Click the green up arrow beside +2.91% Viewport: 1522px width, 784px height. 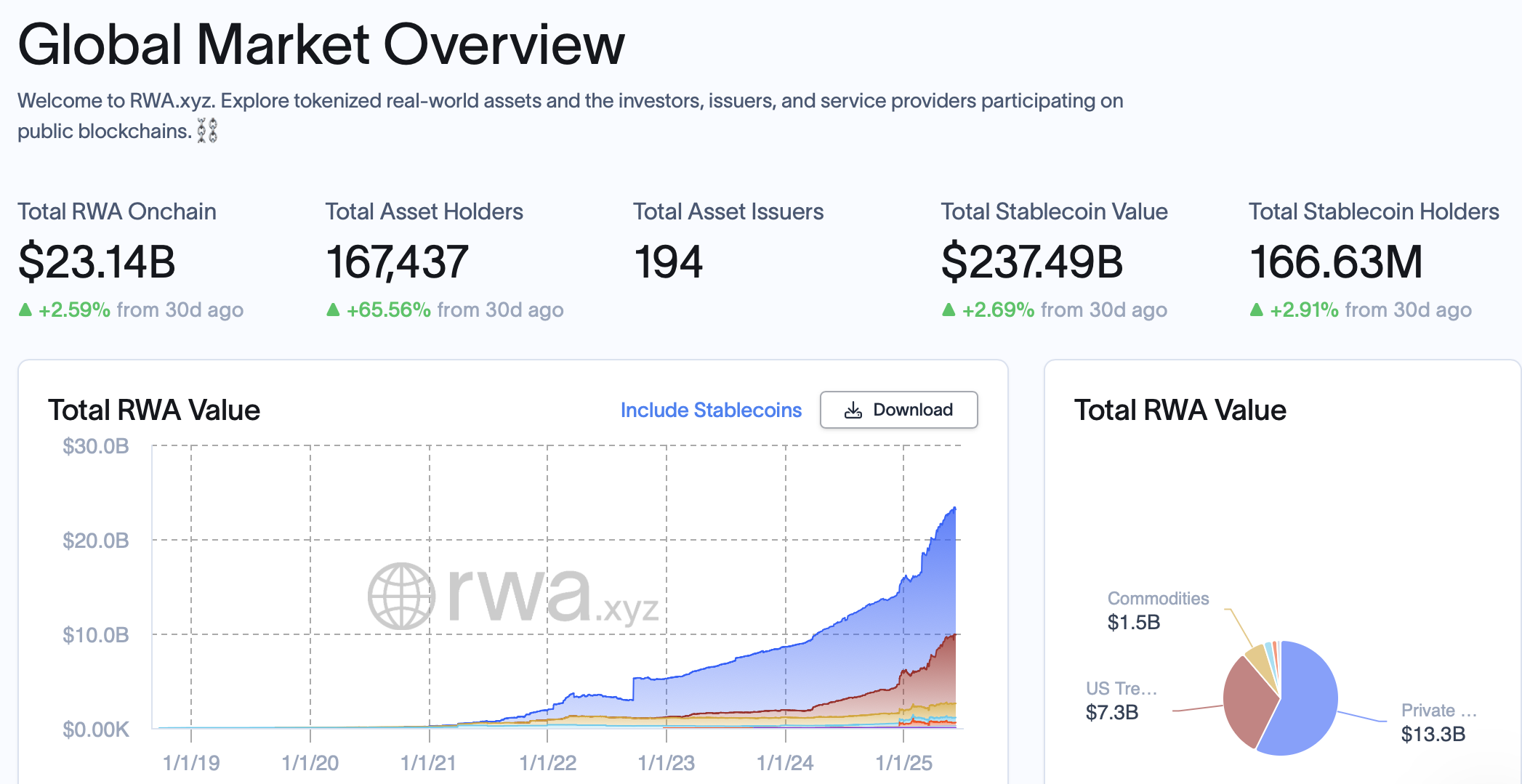[1256, 310]
